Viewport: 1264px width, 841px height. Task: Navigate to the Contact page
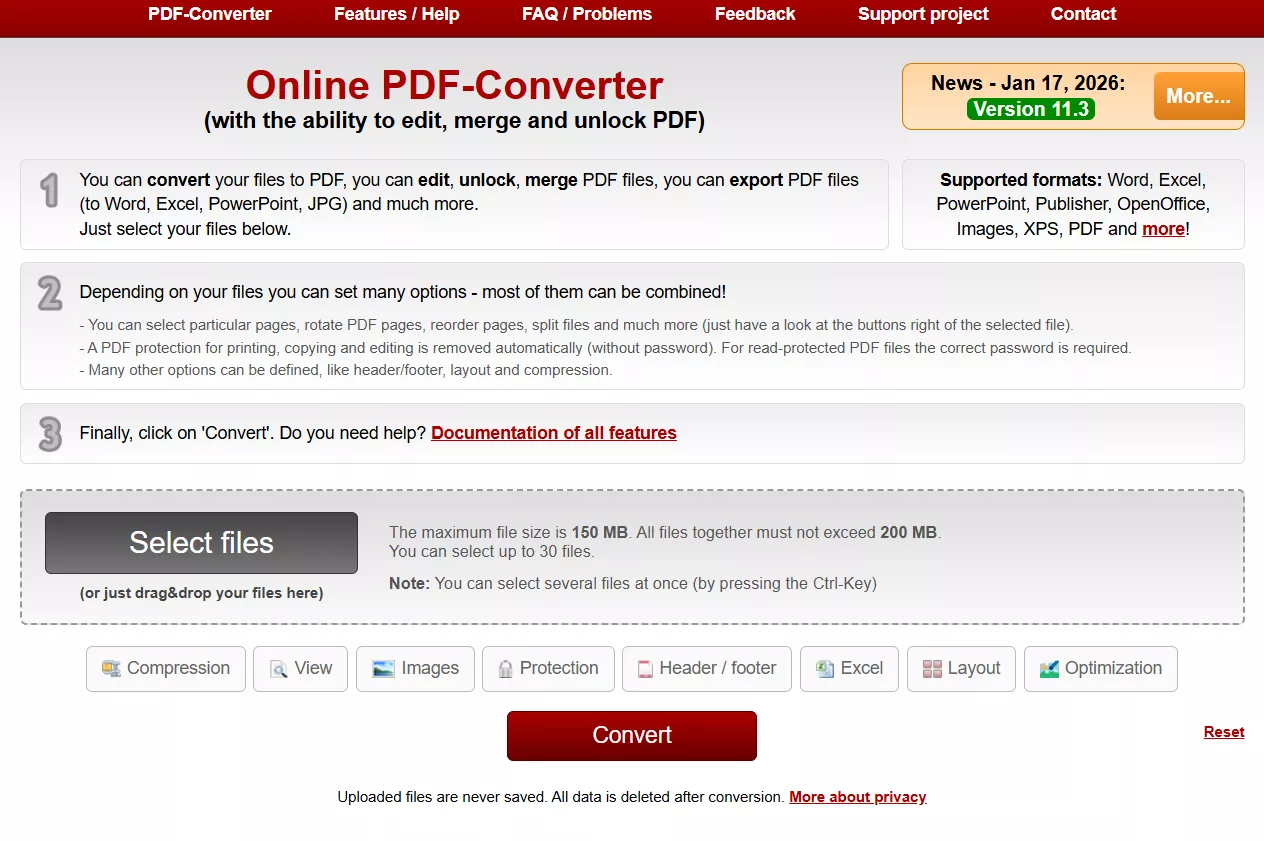[x=1083, y=14]
